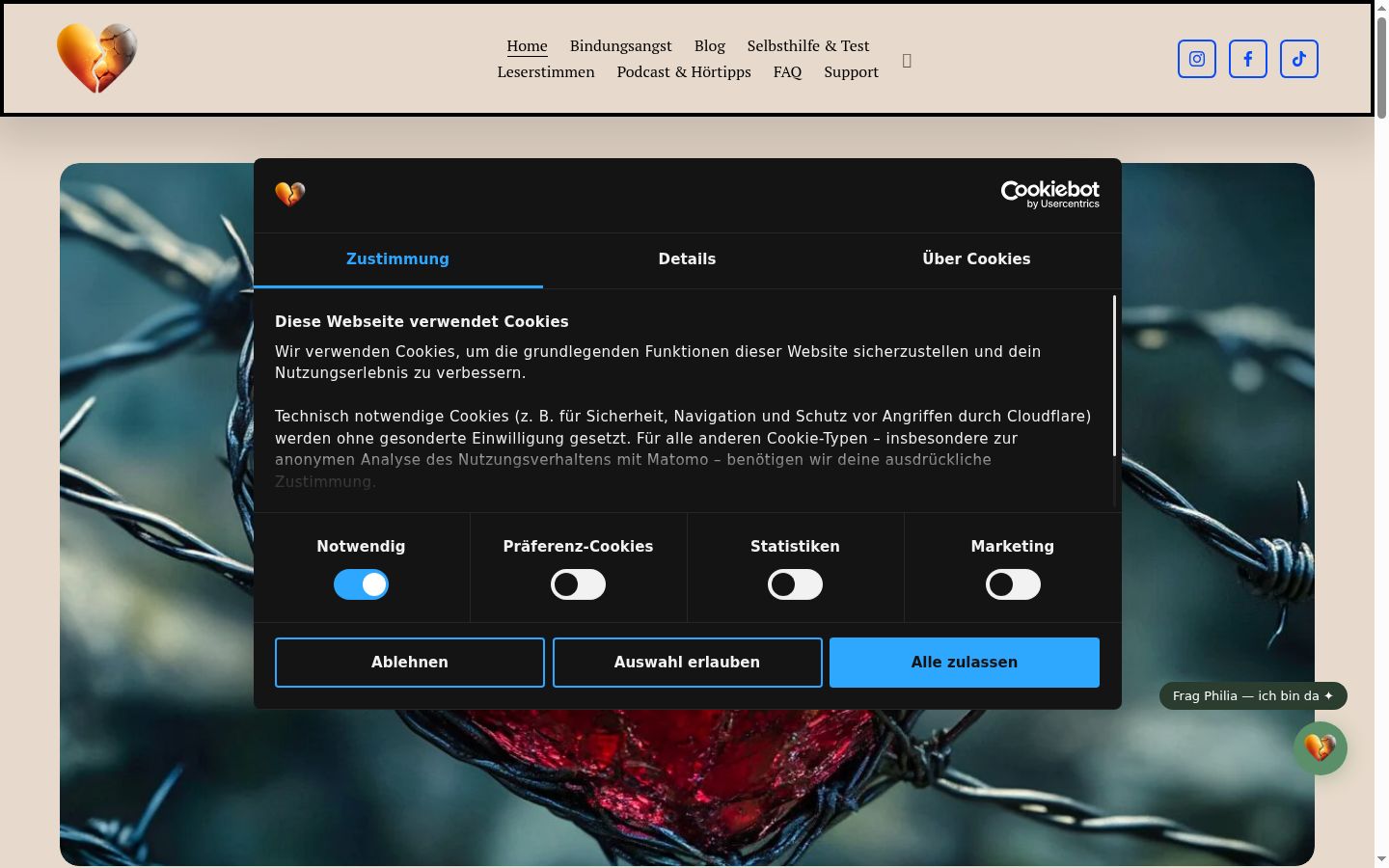Enable the Statistiken cookies switch
Viewport: 1389px width, 868px height.
pos(795,584)
